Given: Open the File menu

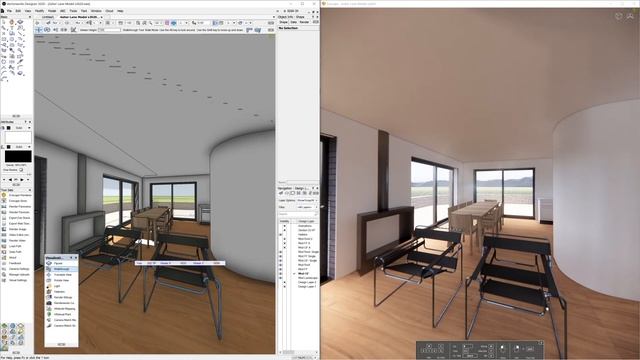Looking at the screenshot, I should [x=9, y=11].
